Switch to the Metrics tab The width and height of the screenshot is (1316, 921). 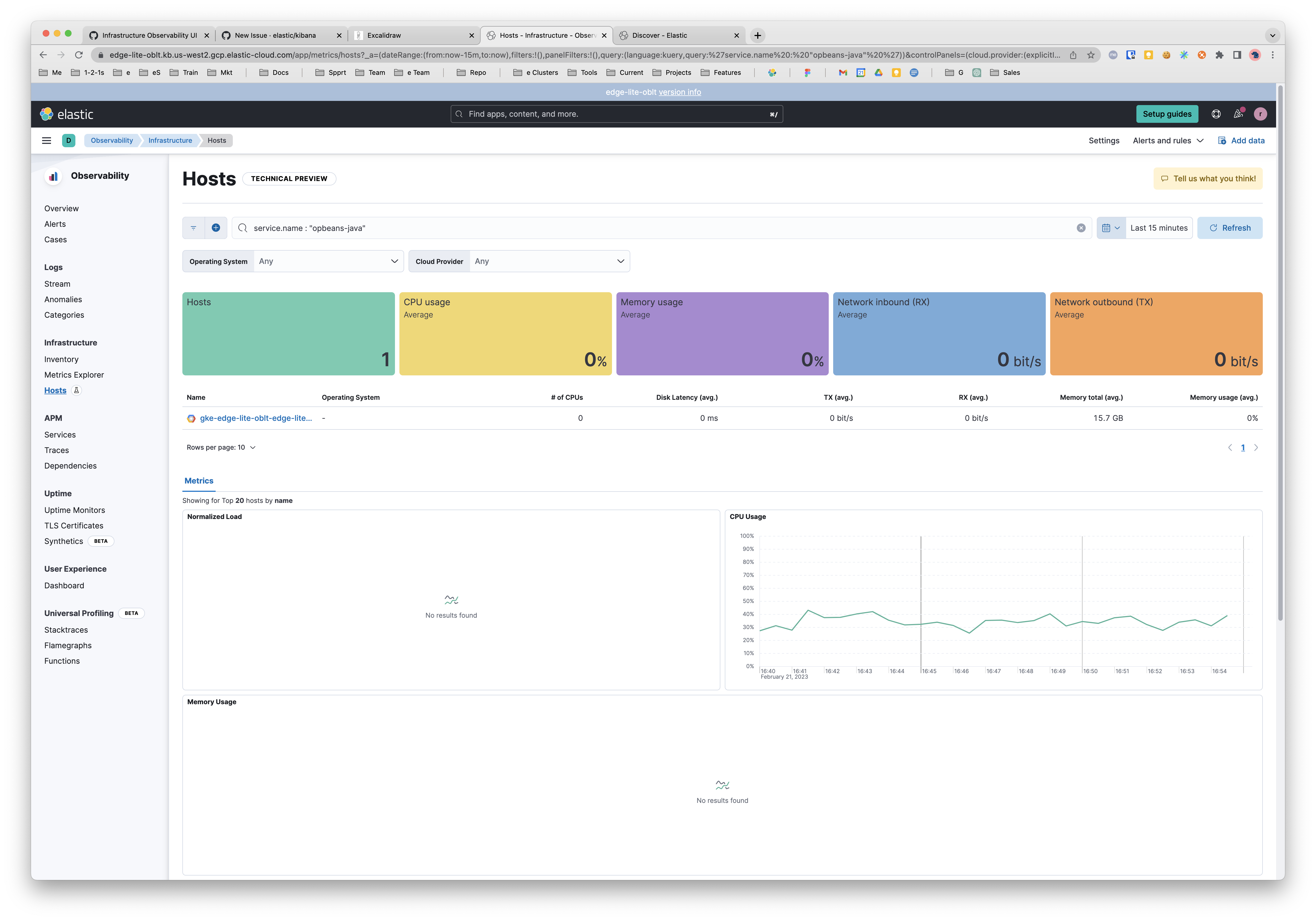[198, 480]
